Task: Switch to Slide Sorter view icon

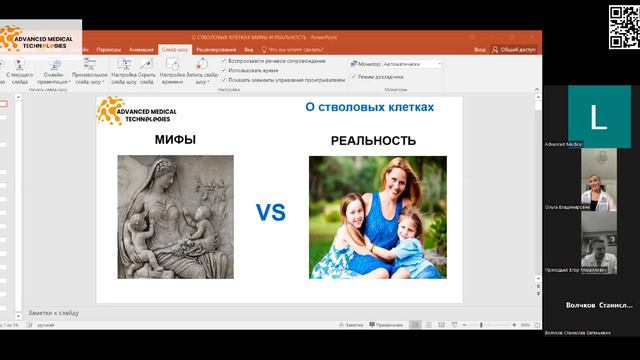Action: tap(429, 325)
